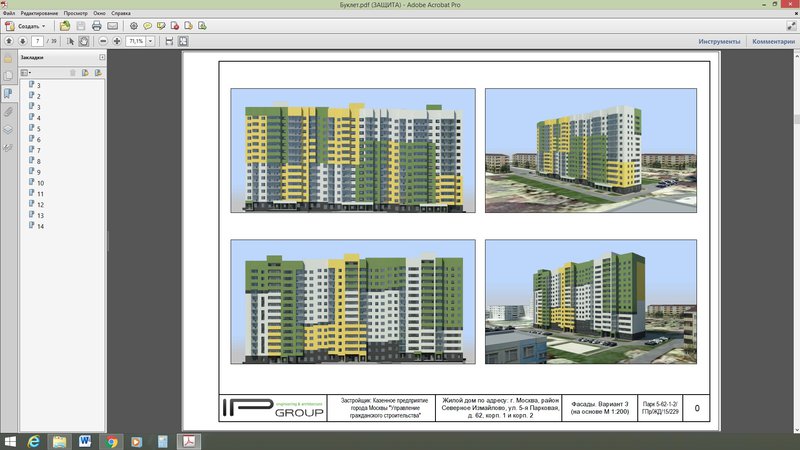Select the Hand pan tool
Image resolution: width=800 pixels, height=450 pixels.
click(x=84, y=42)
